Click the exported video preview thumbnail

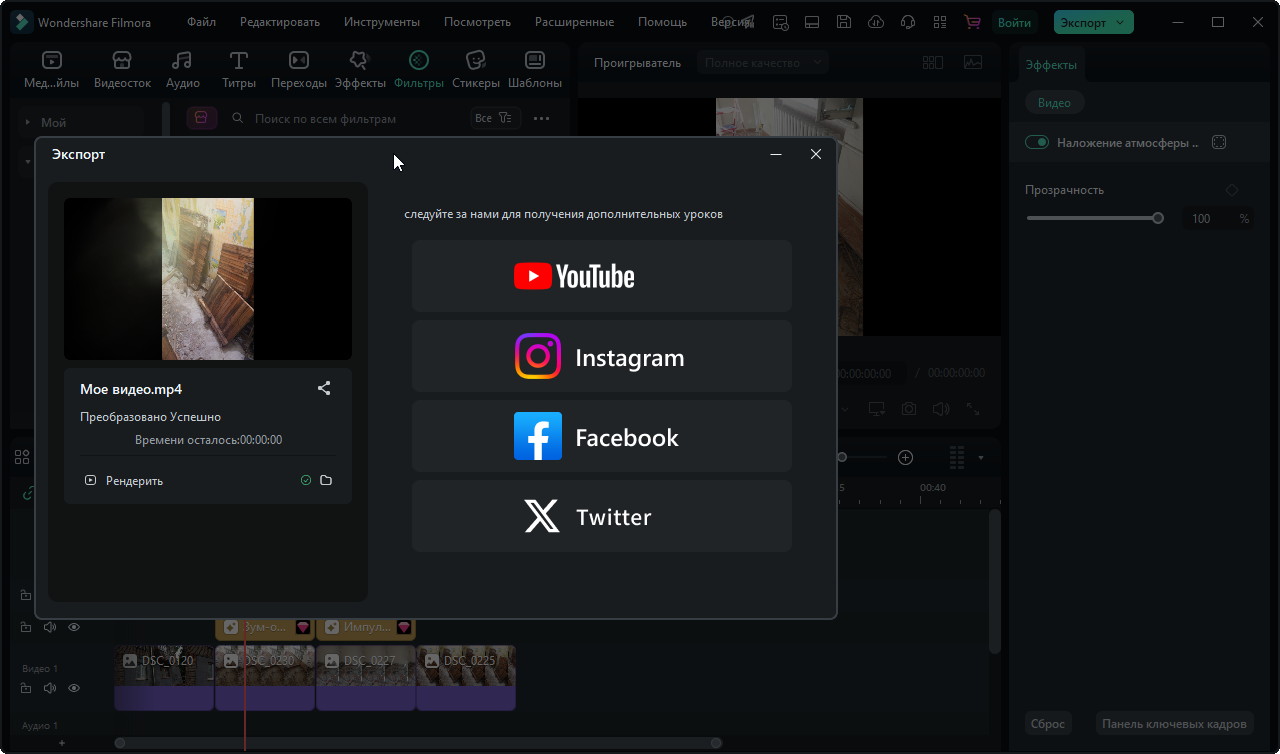coord(208,278)
